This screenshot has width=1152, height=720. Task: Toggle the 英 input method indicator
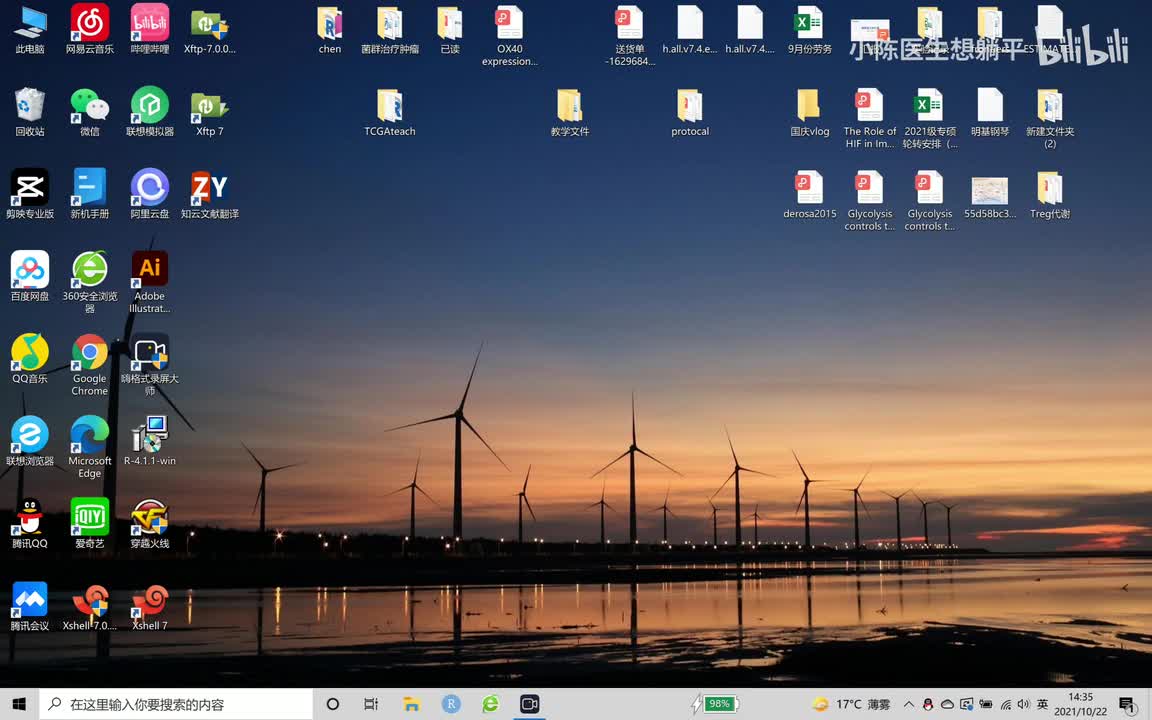tap(1042, 704)
